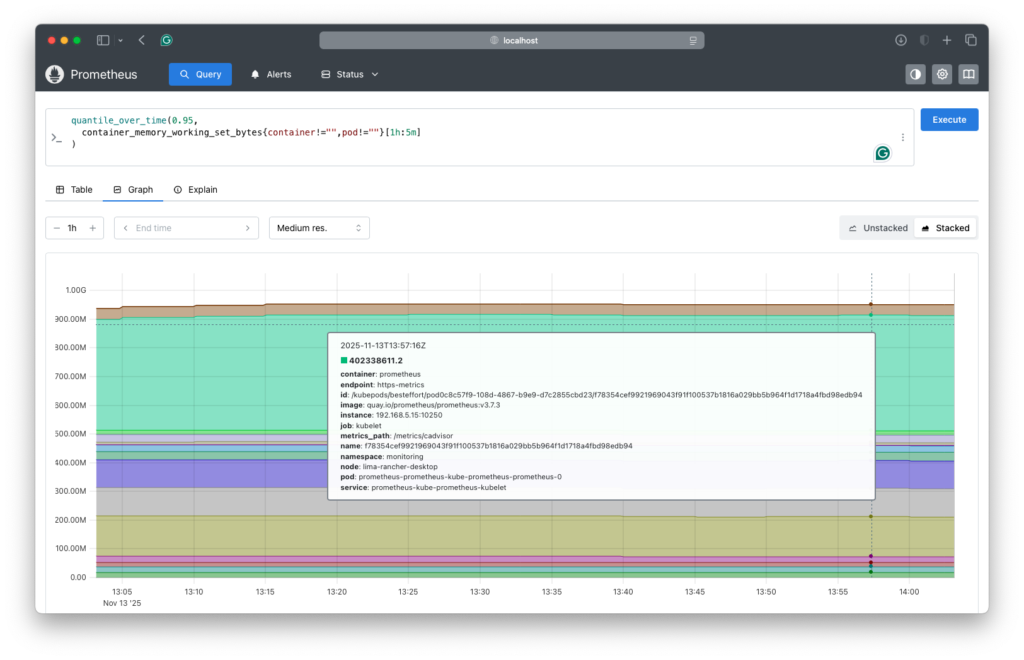The width and height of the screenshot is (1024, 660).
Task: Toggle the light/dark theme icon
Action: [x=915, y=74]
